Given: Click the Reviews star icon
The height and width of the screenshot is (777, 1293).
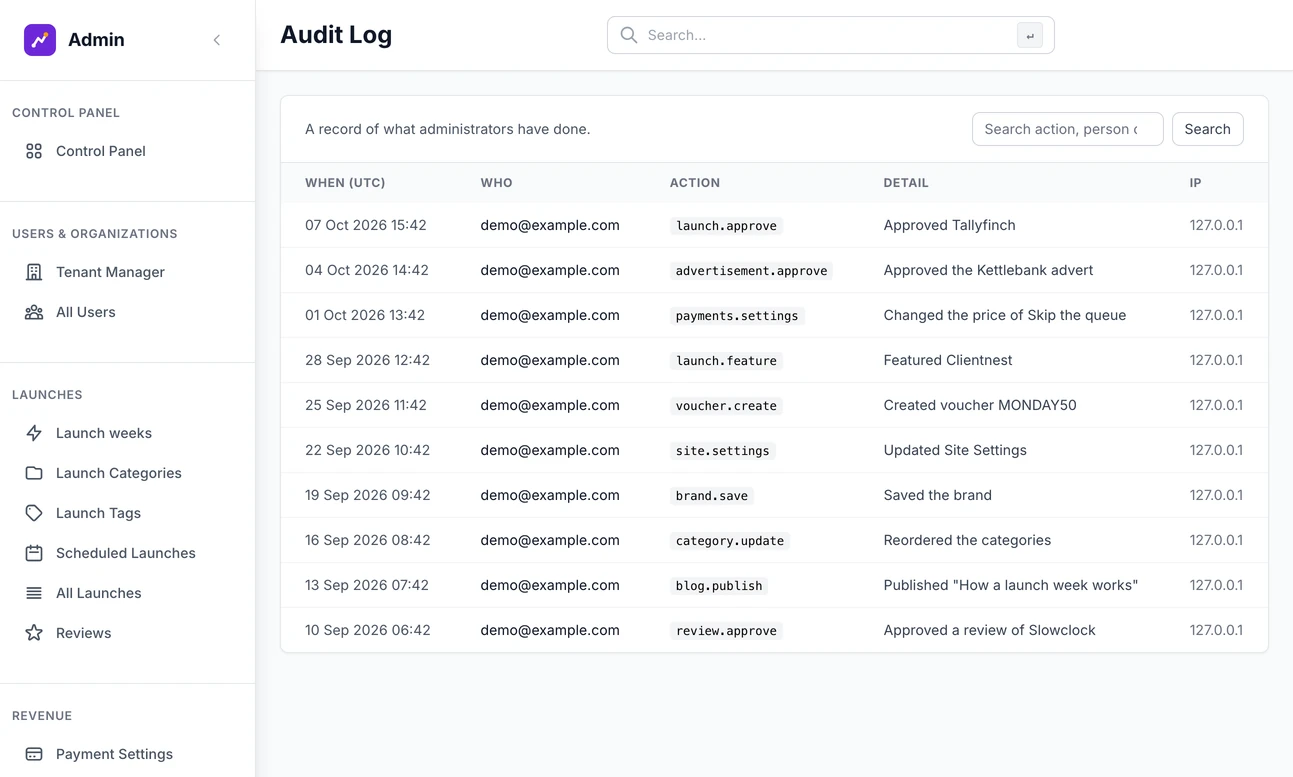Looking at the screenshot, I should click(x=34, y=633).
